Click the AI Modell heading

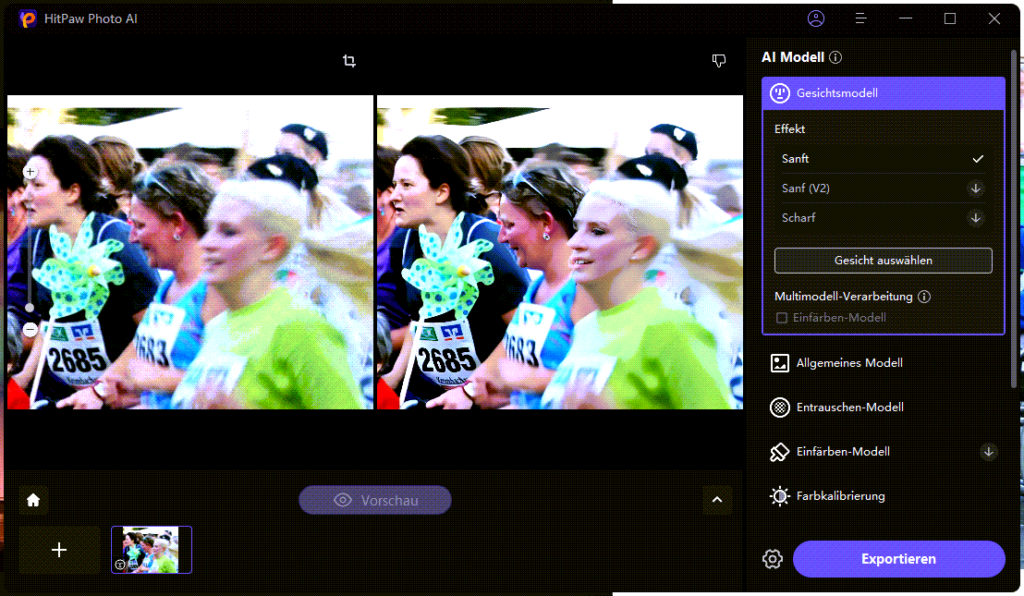click(793, 57)
